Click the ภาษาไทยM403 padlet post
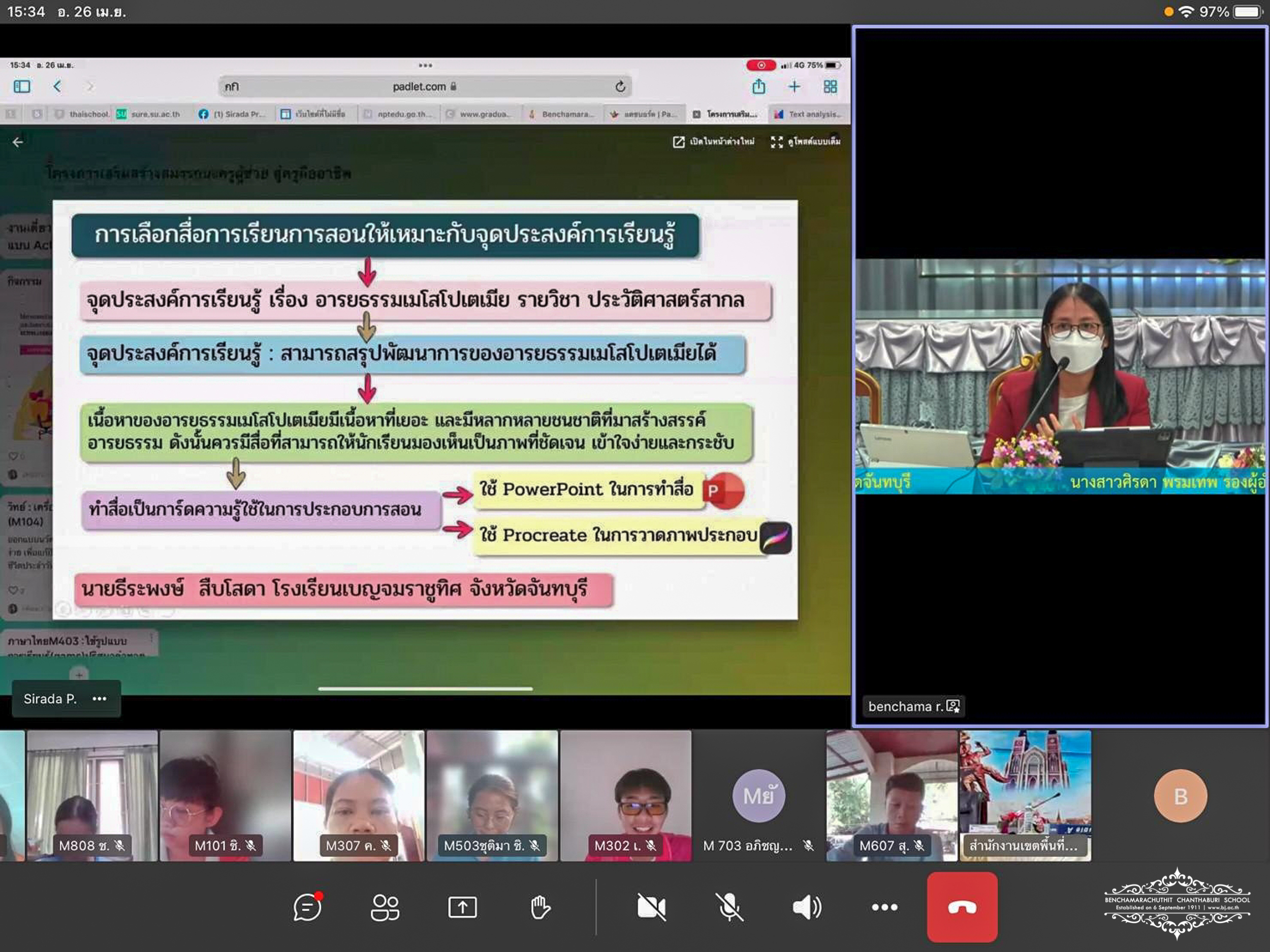 [79, 644]
